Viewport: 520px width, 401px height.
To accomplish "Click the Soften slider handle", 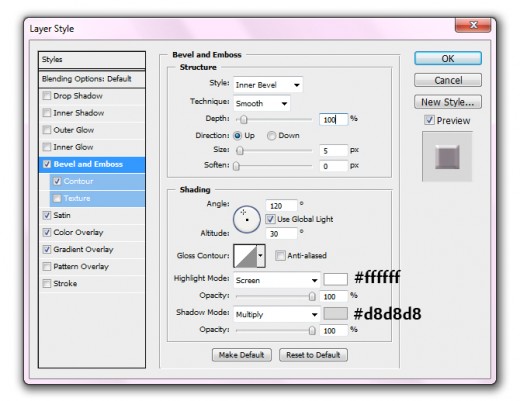I will pos(236,166).
